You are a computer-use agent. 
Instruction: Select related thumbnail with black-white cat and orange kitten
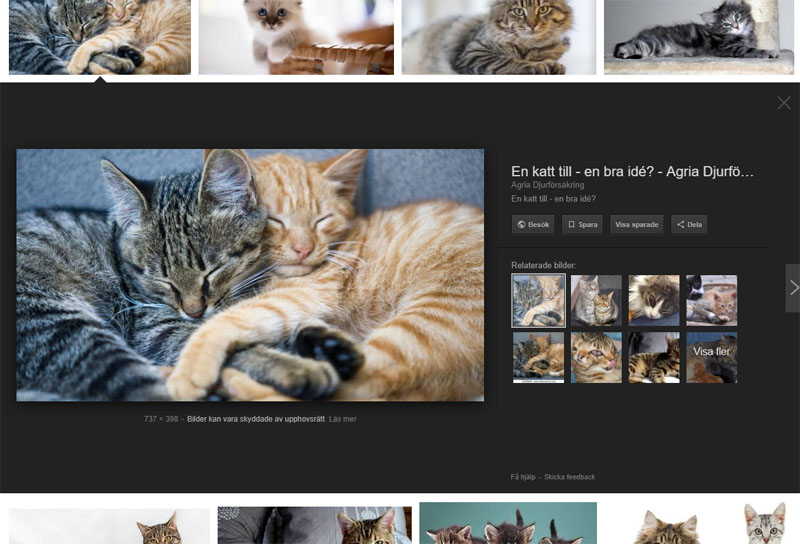(711, 301)
